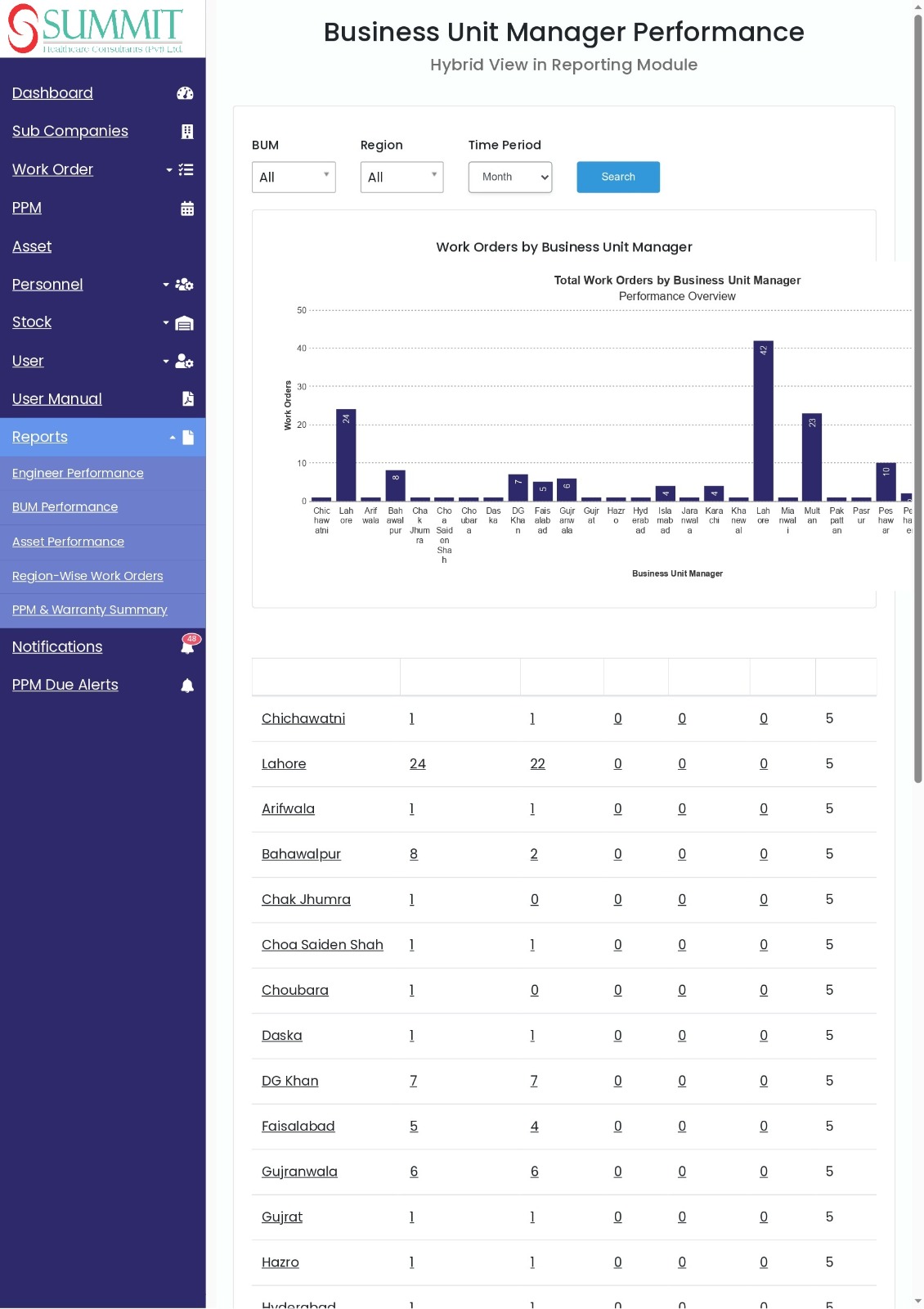
Task: Click the Dashboard gauge icon
Action: tap(186, 93)
